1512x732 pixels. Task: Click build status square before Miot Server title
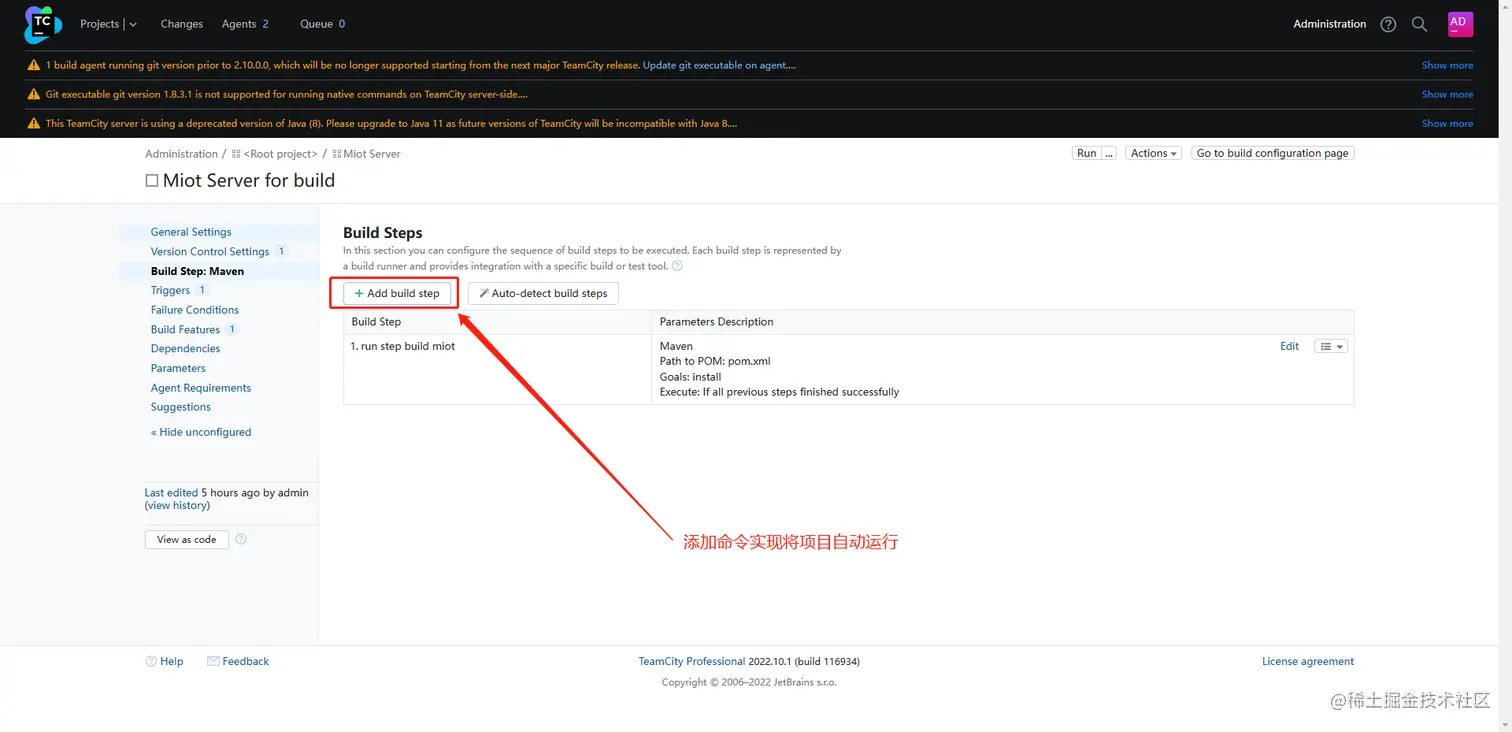pos(152,181)
